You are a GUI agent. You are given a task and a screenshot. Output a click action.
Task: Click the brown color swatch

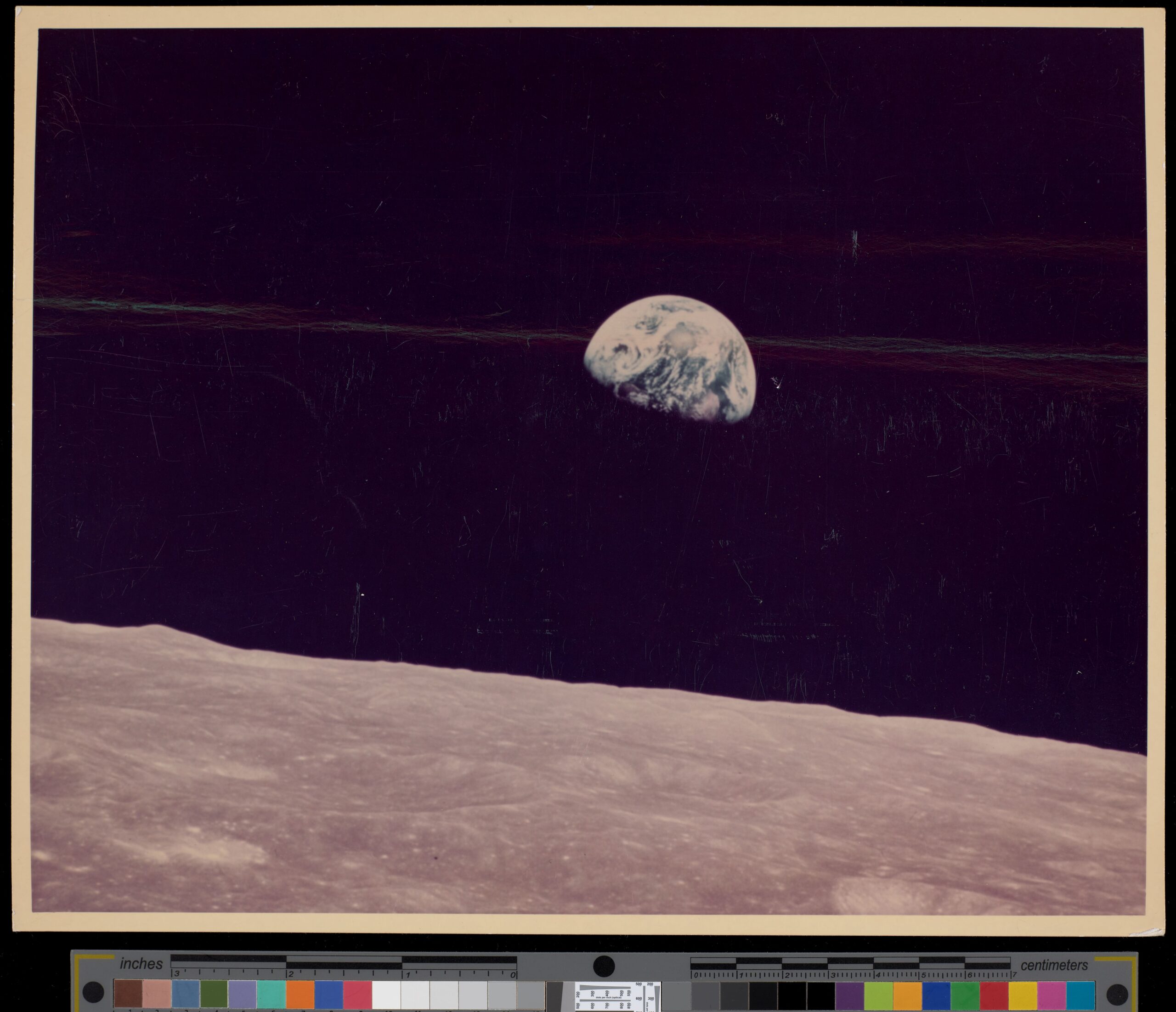coord(128,993)
